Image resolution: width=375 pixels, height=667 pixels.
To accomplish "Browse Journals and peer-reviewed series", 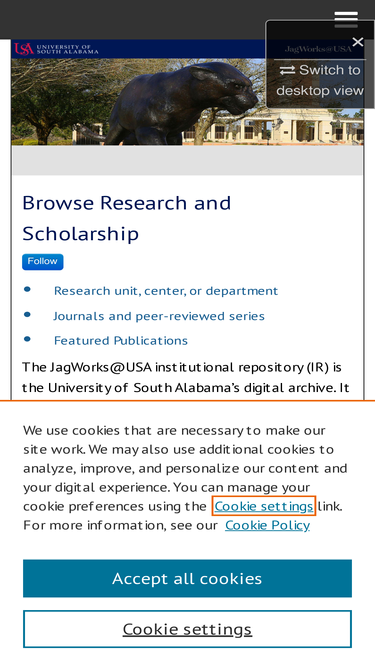I will tap(159, 316).
